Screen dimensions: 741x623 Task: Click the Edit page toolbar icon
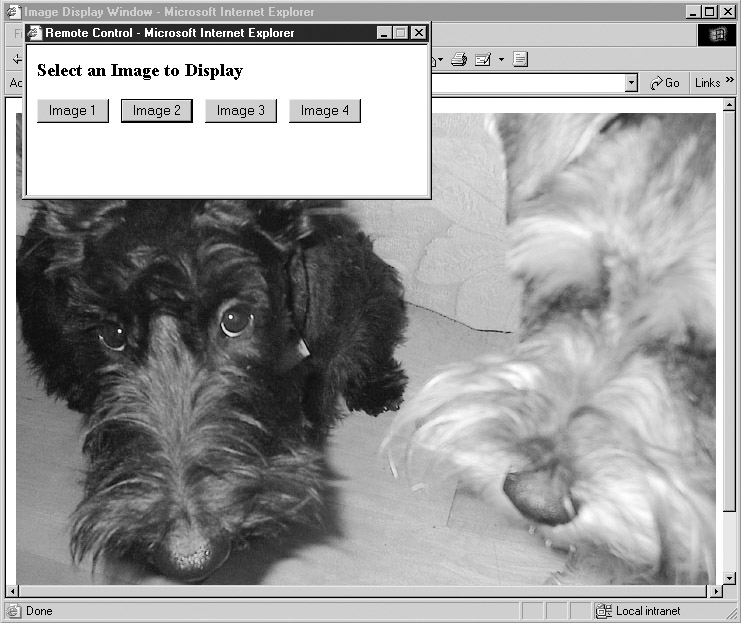[x=483, y=59]
